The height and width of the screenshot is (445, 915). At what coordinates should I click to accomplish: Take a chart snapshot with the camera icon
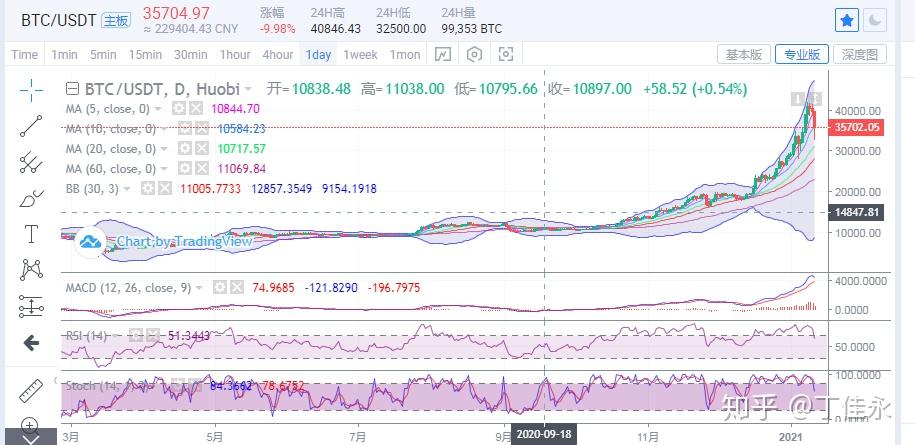[506, 55]
